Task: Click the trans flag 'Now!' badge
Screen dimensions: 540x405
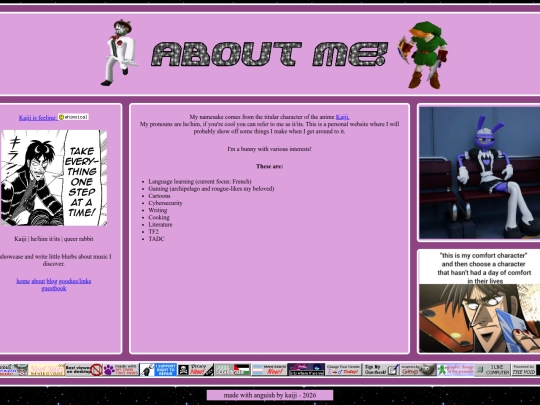Action: [269, 370]
